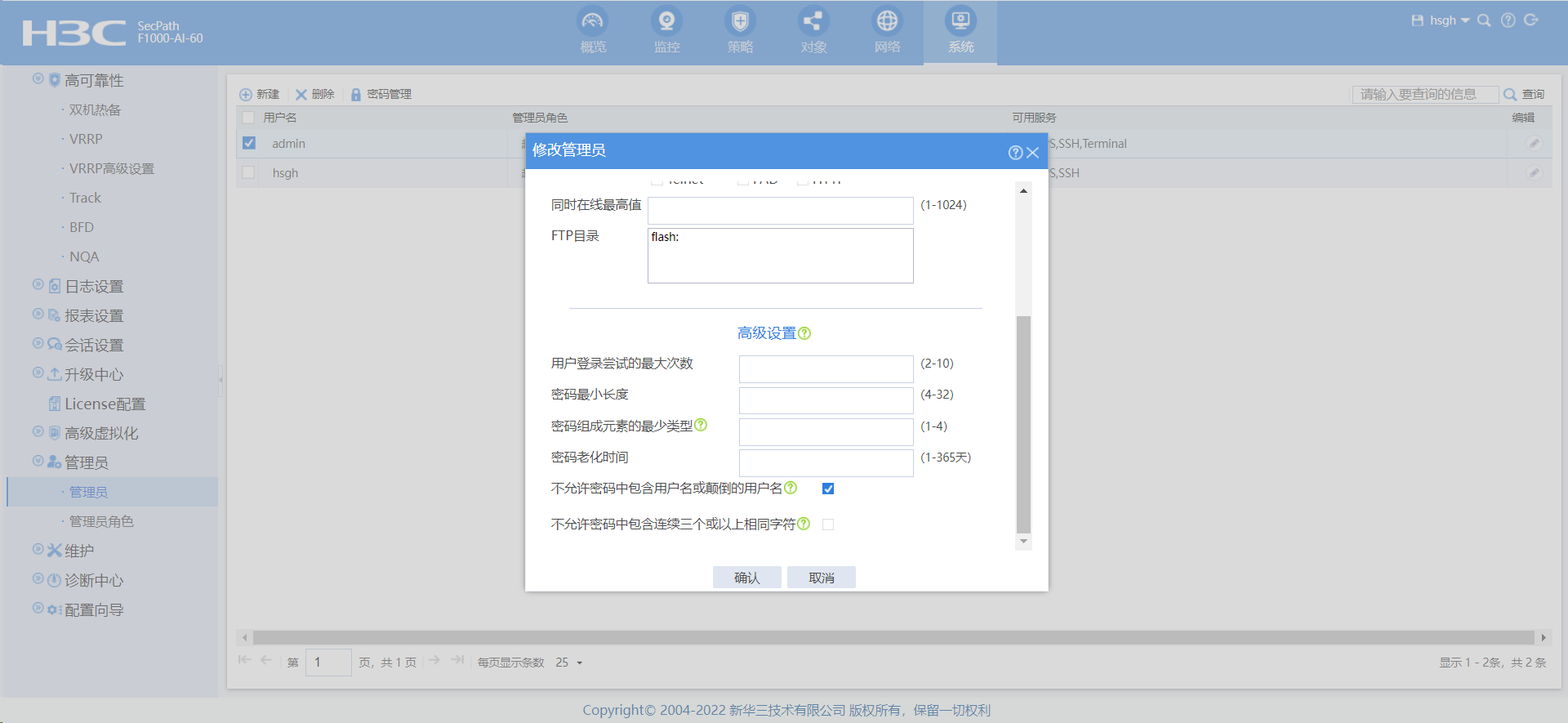Open the 管理员角色 sidebar item
The image size is (1568, 723).
coord(101,522)
